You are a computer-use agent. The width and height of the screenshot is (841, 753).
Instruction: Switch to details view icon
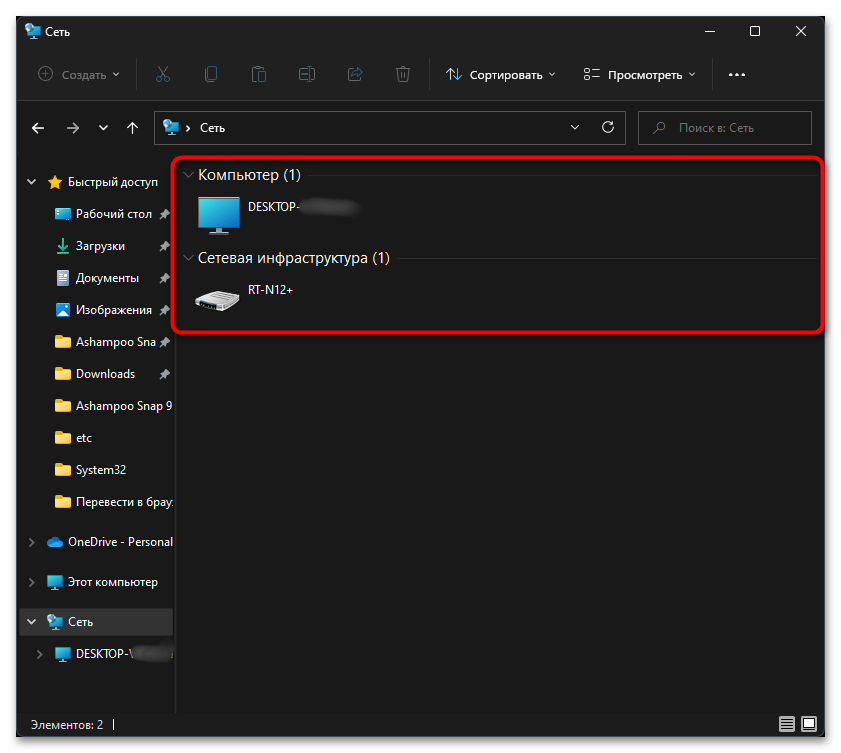tap(787, 724)
